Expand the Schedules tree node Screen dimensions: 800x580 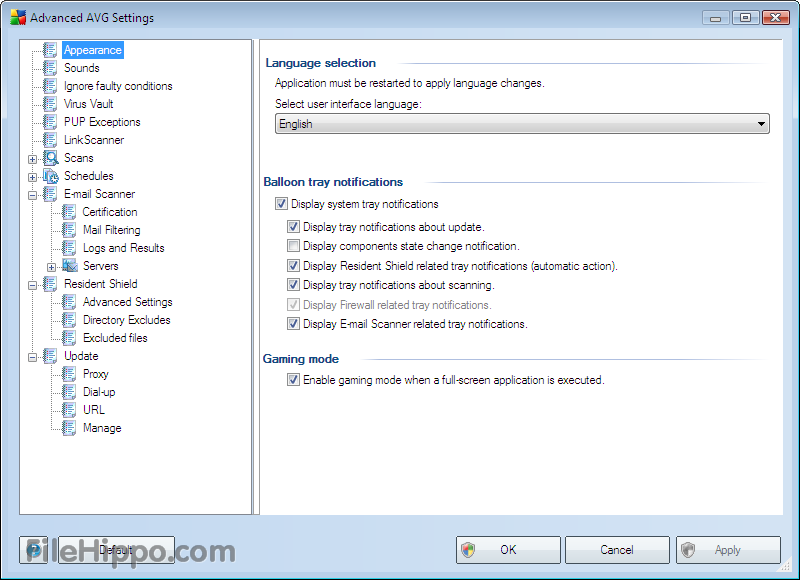tap(33, 178)
